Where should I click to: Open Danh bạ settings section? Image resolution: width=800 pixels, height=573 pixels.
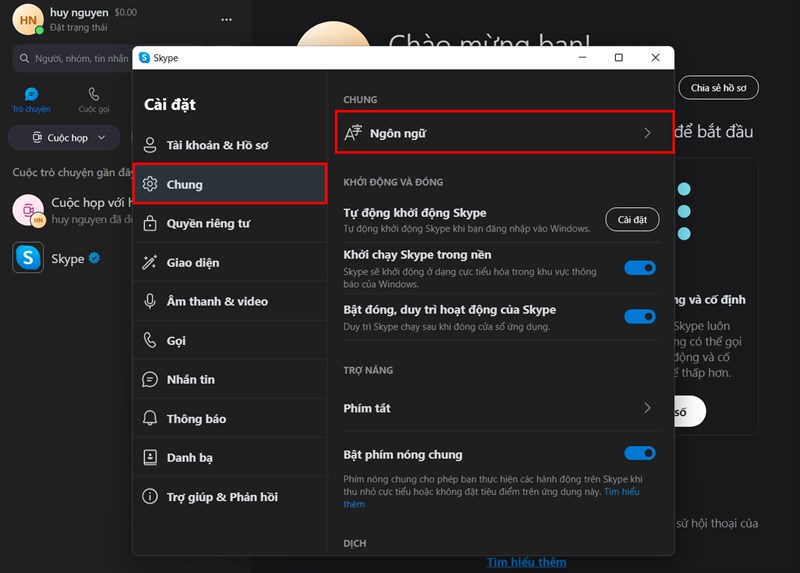[230, 458]
